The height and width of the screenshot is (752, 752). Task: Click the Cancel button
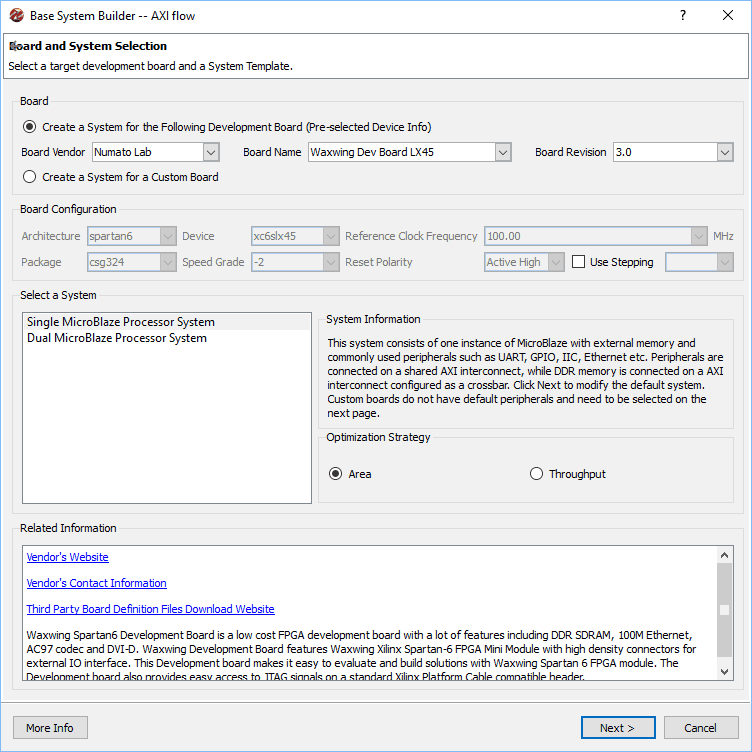point(701,728)
